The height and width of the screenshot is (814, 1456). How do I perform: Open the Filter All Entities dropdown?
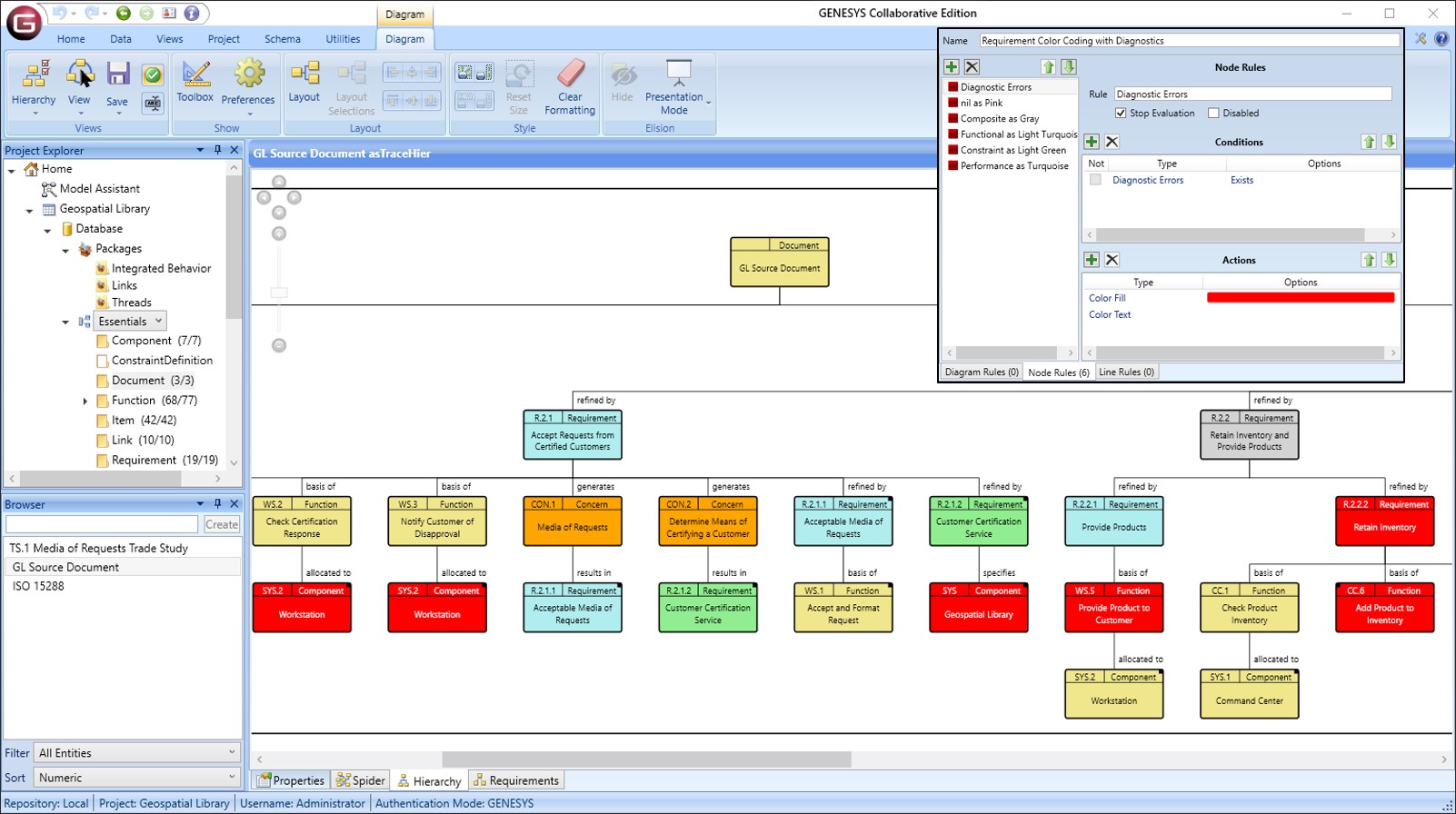(137, 753)
